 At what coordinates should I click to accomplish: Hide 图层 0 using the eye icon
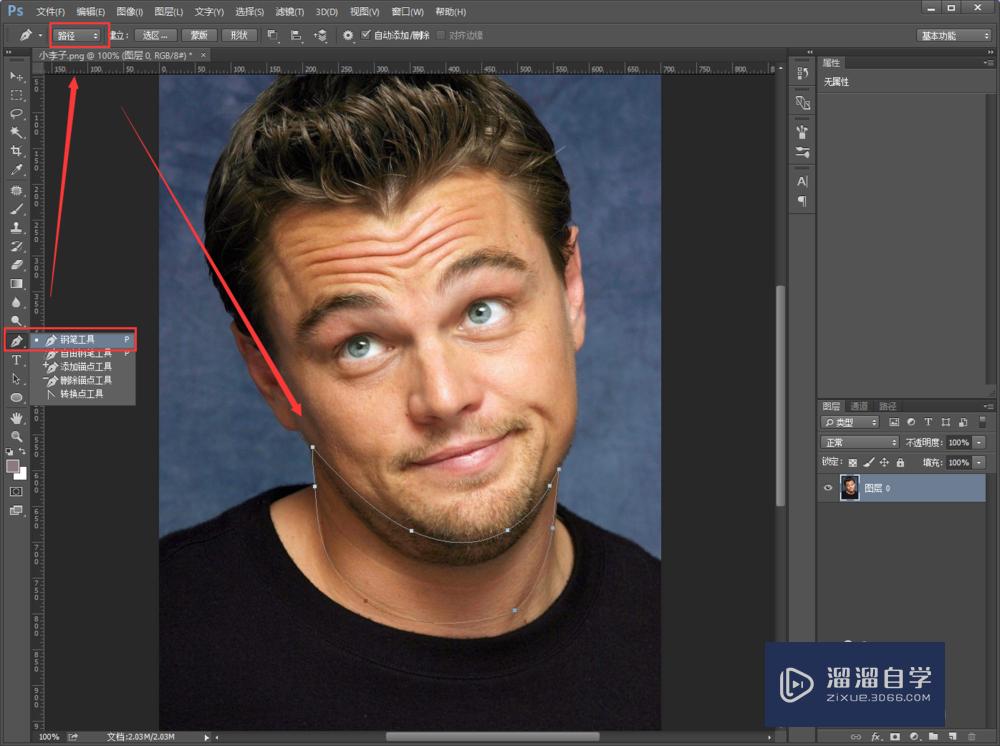point(827,488)
